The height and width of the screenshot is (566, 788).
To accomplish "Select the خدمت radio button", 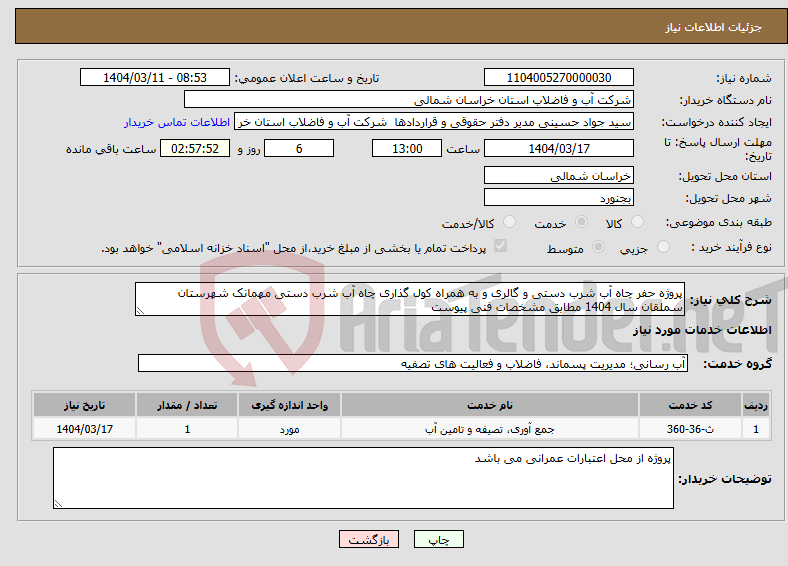I will coord(581,222).
